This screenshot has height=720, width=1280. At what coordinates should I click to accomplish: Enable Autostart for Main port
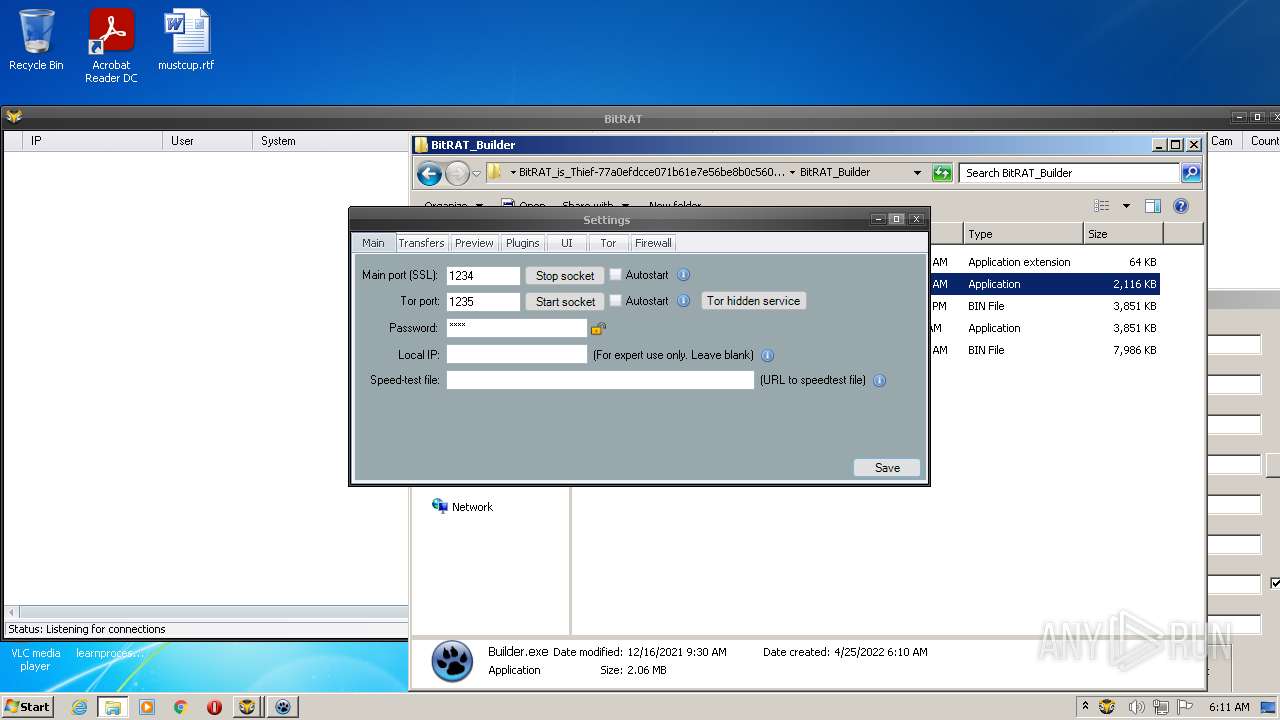[616, 274]
